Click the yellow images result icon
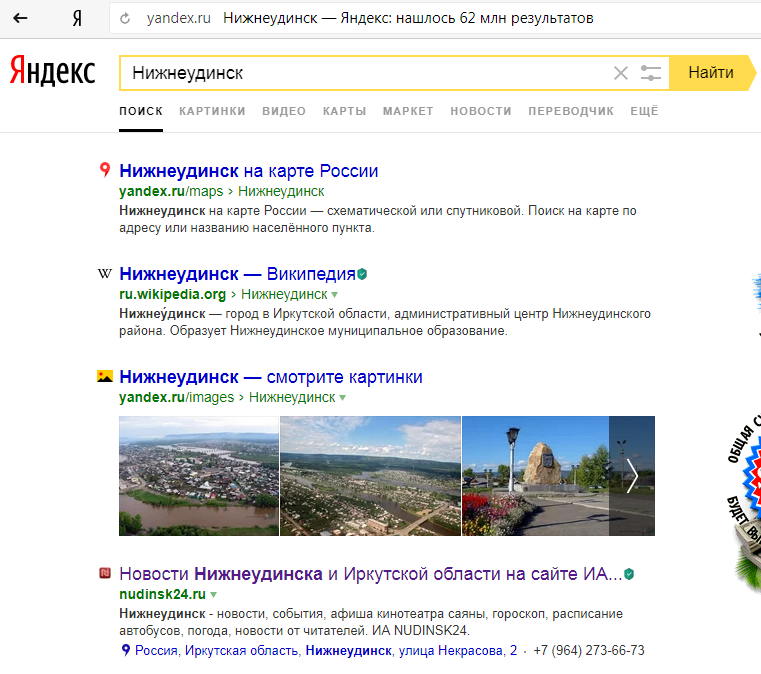Screen dimensions: 761x674 click(x=105, y=376)
